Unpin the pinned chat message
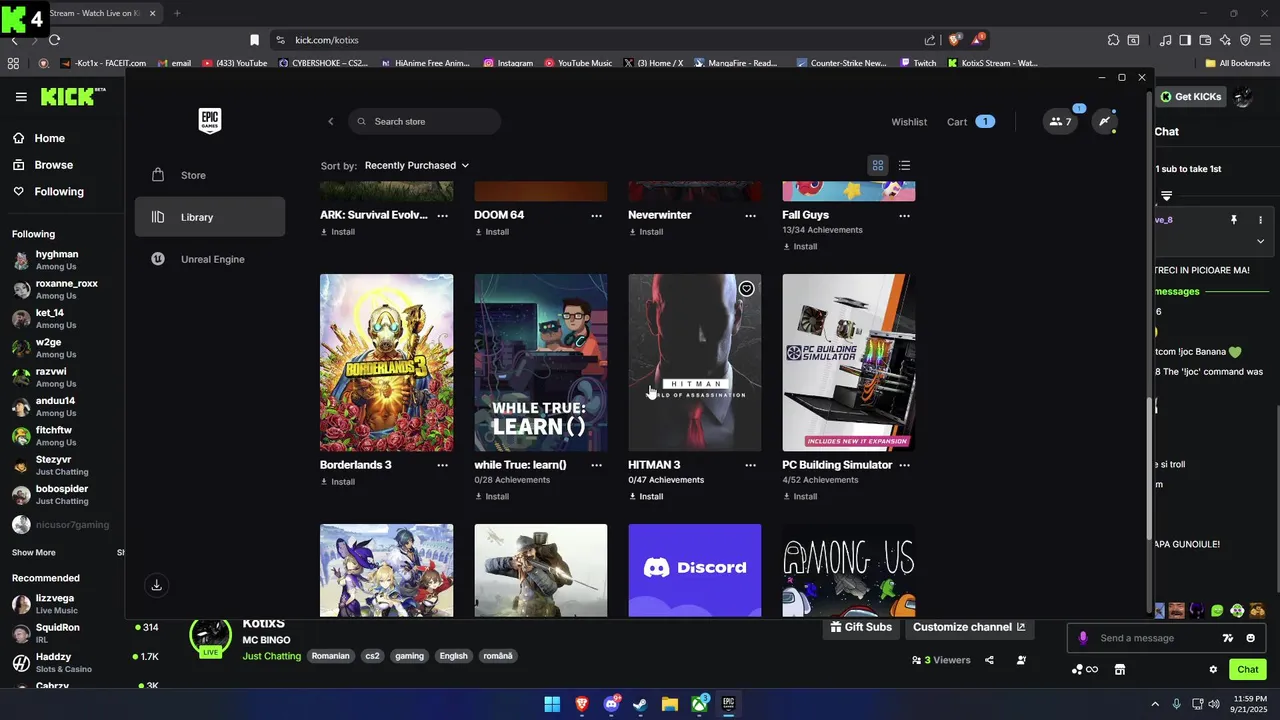The width and height of the screenshot is (1280, 720). pyautogui.click(x=1234, y=220)
